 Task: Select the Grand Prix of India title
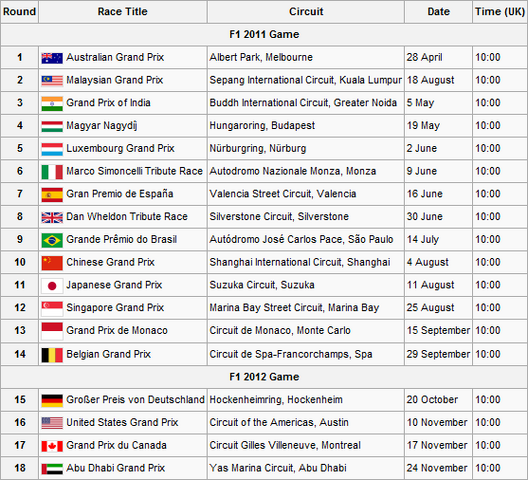pyautogui.click(x=108, y=103)
